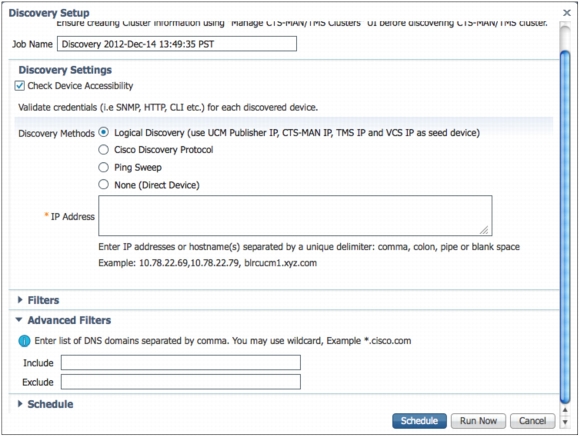Click the Schedule button
The image size is (580, 437).
(x=419, y=421)
